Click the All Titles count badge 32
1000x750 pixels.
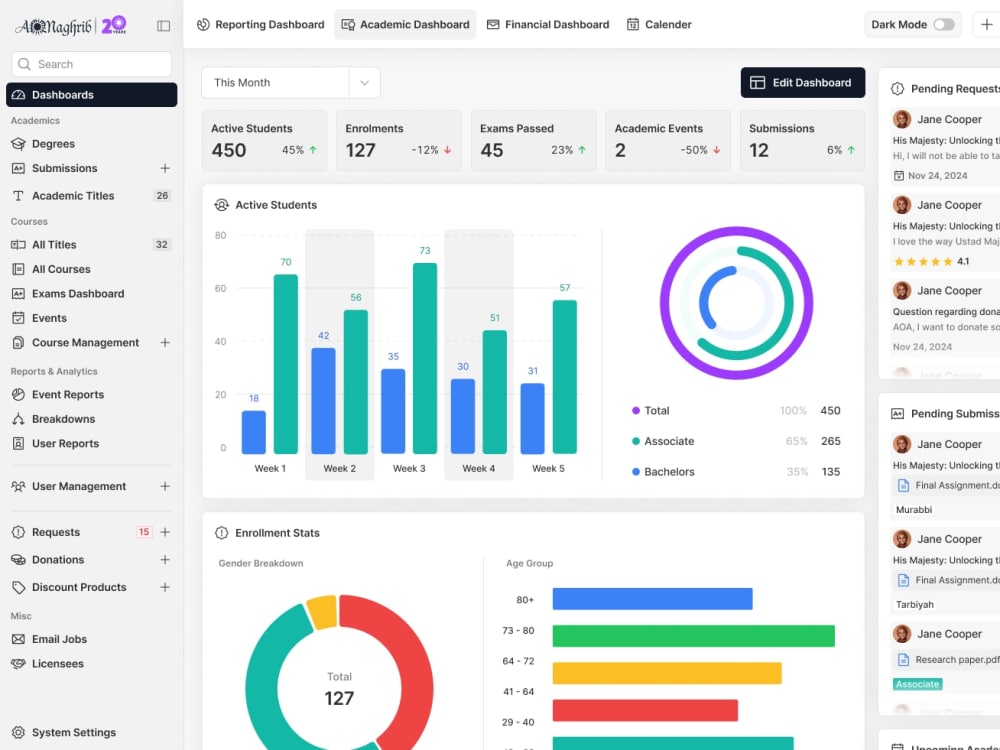(x=162, y=245)
